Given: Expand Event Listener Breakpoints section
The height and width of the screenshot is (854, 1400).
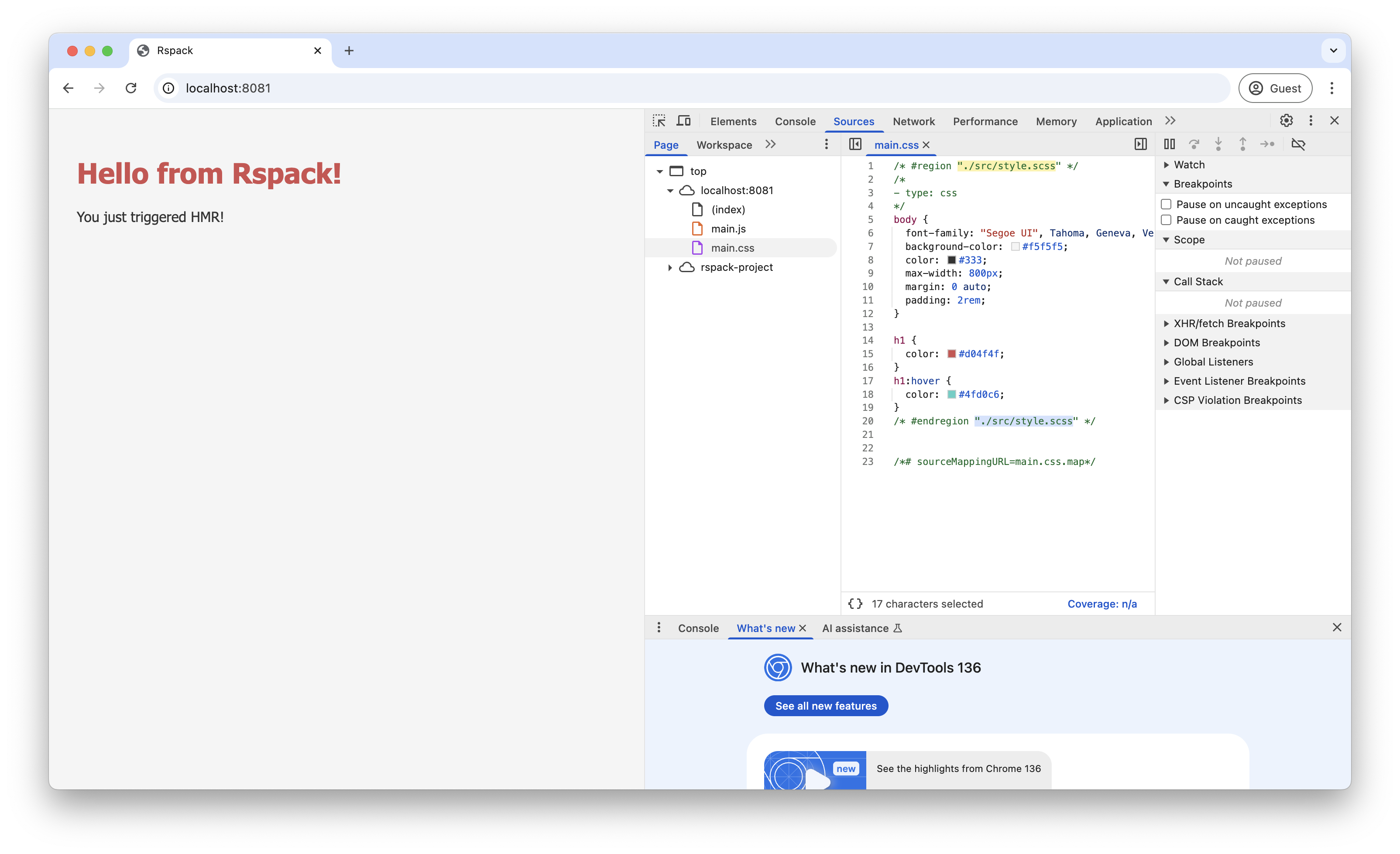Looking at the screenshot, I should tap(1166, 382).
